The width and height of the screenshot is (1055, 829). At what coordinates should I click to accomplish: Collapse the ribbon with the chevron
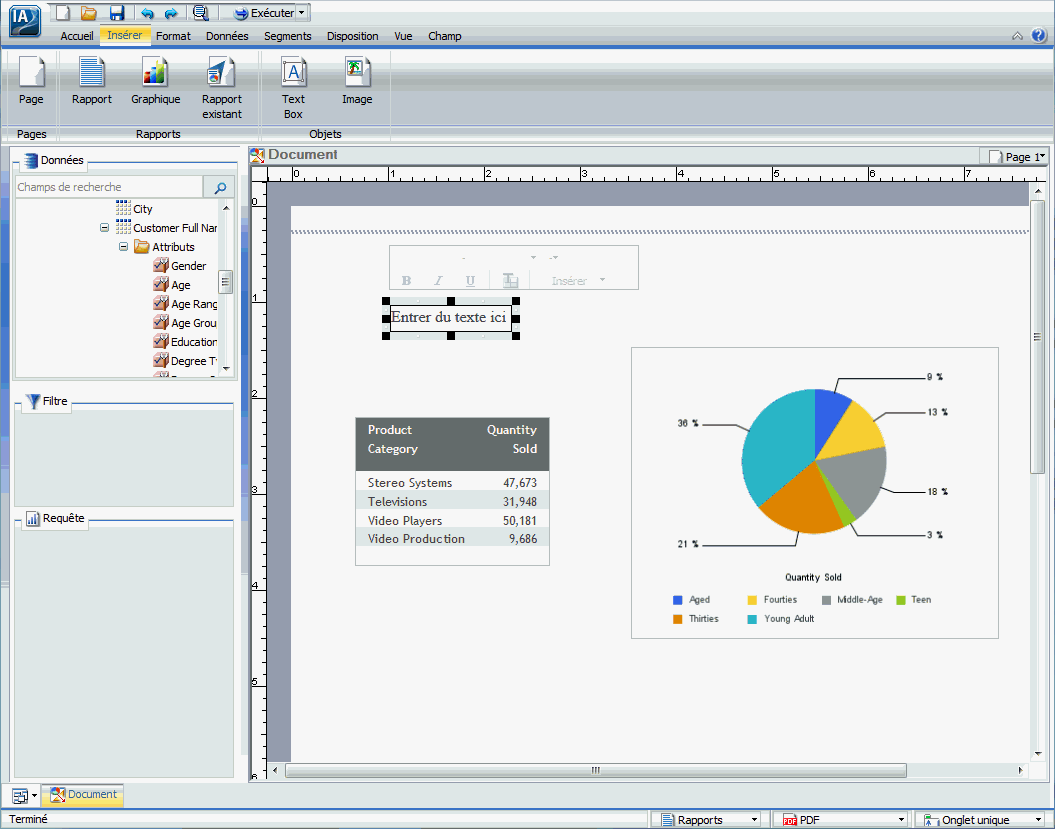click(1017, 36)
